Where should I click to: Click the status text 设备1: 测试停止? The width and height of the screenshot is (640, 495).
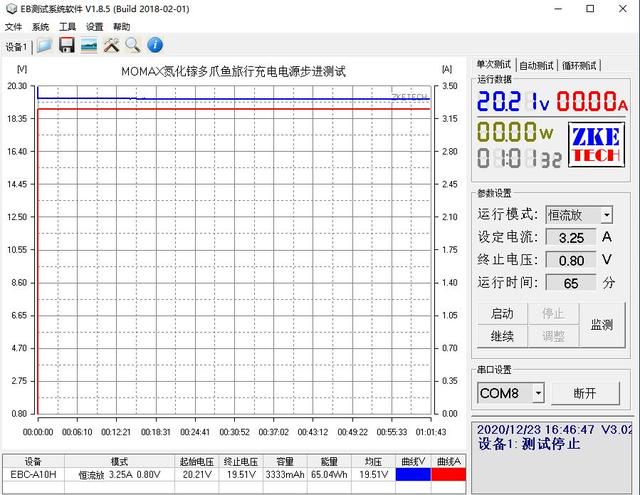529,444
